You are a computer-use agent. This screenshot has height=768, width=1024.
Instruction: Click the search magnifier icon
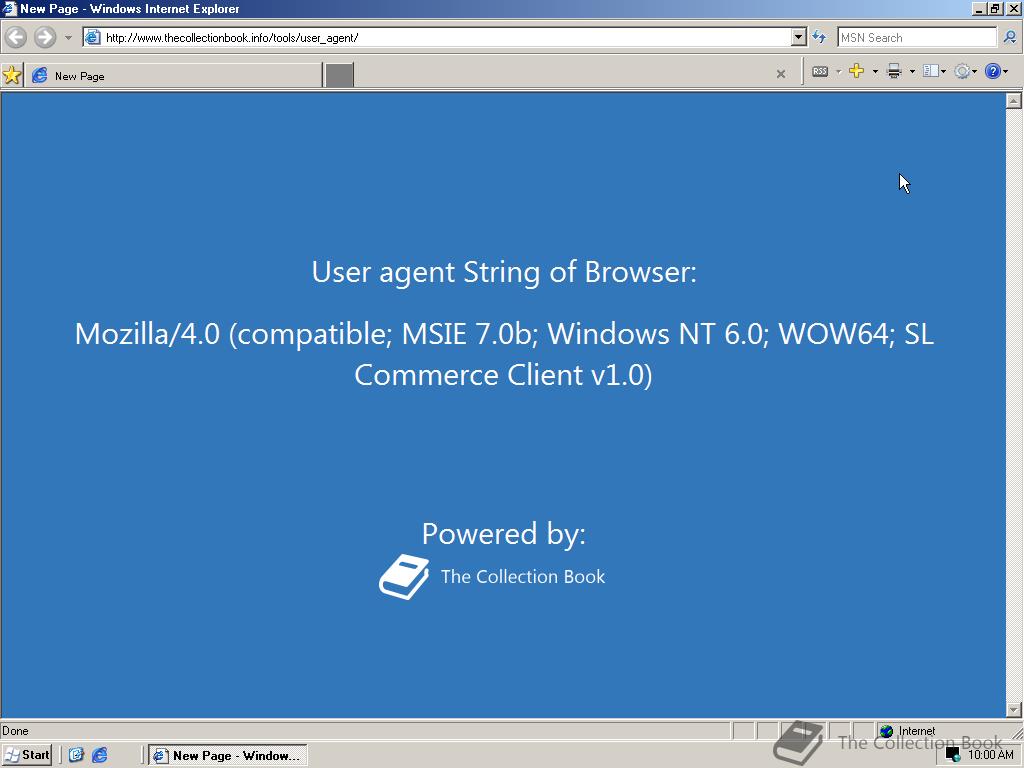(1010, 37)
